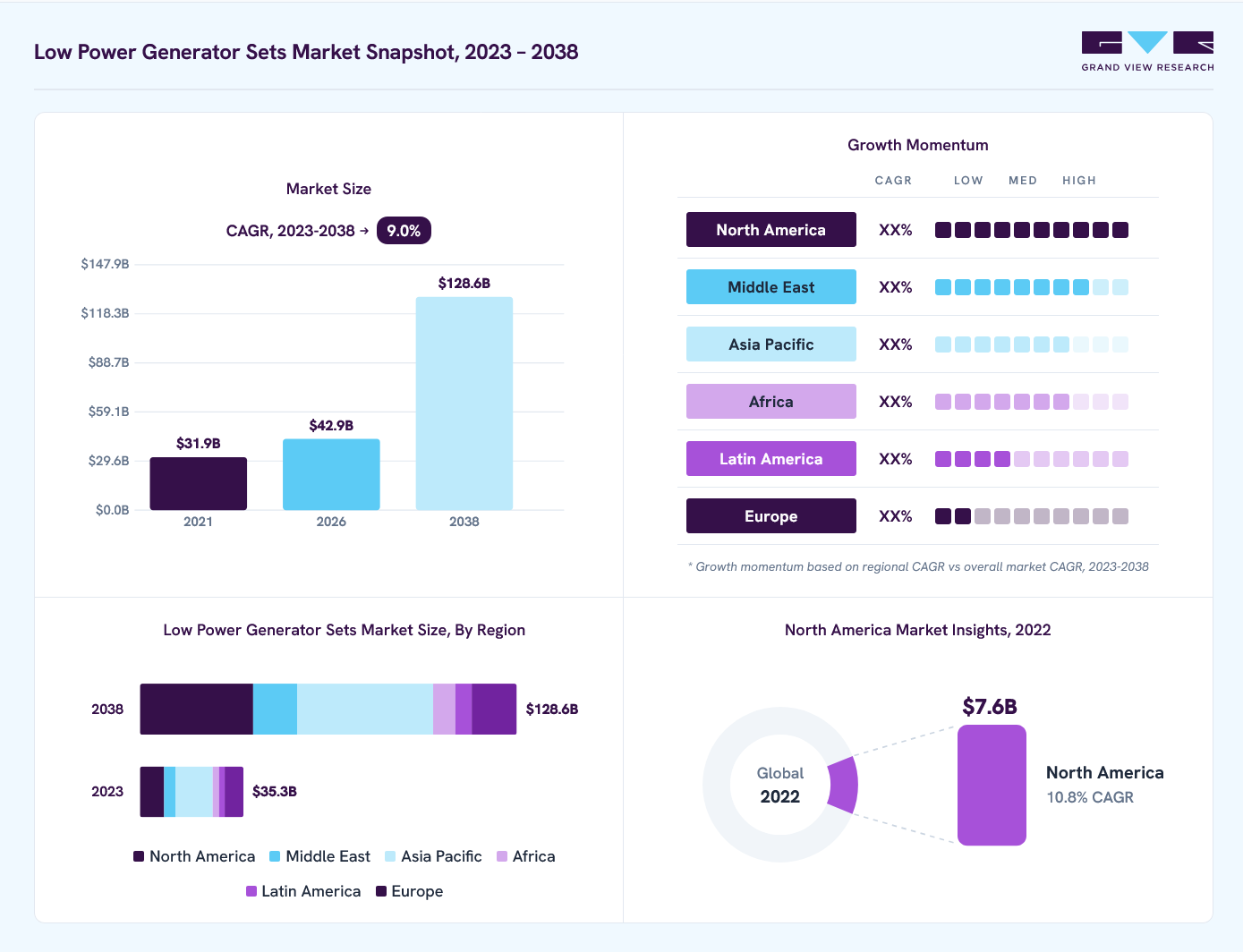Click the Middle East region label in Growth Momentum

(771, 287)
